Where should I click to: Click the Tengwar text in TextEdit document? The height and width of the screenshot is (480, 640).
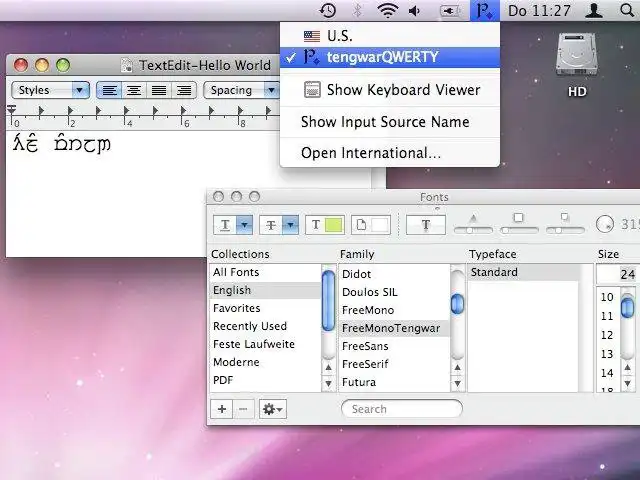[x=62, y=144]
